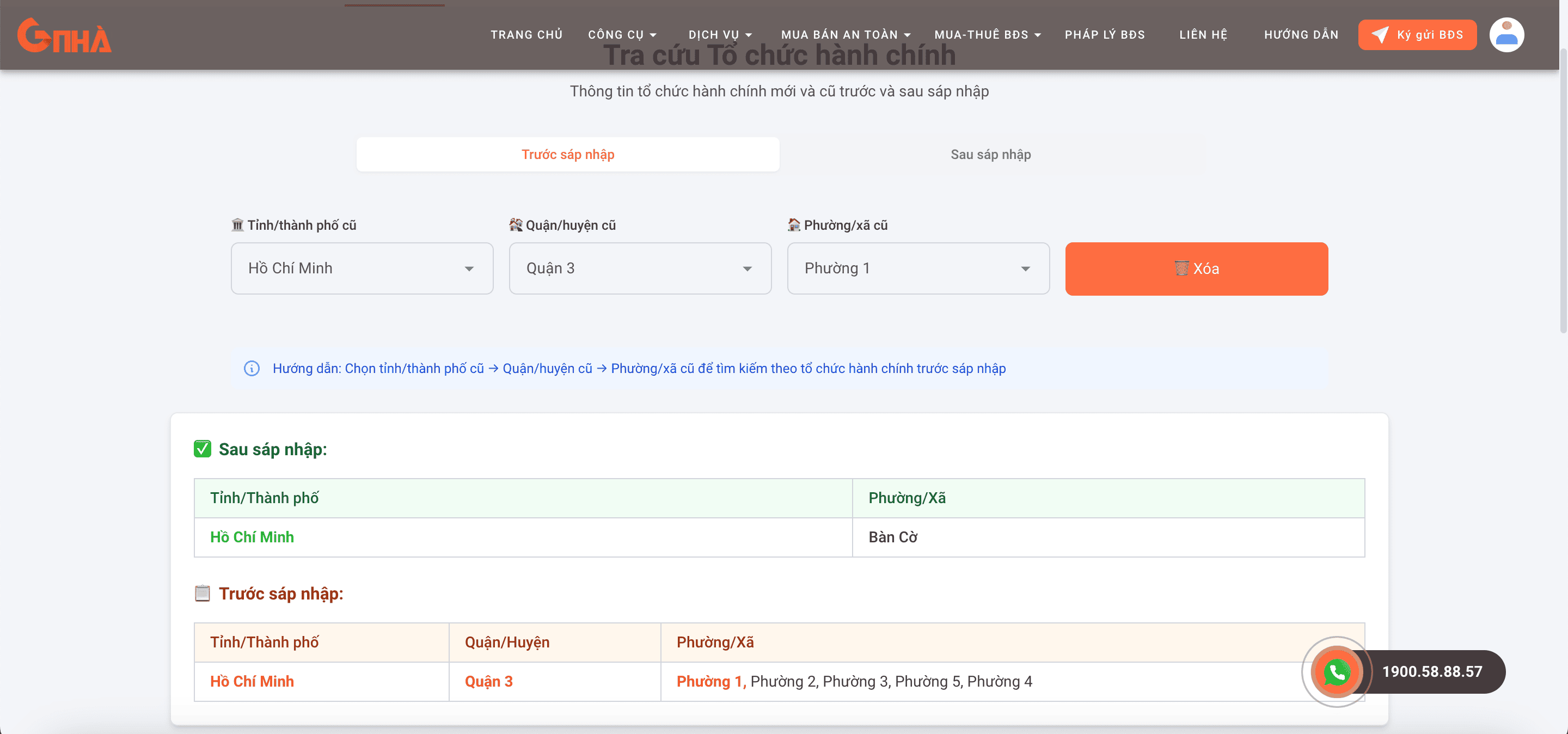
Task: Click the Hướng dẫn instruction text
Action: point(639,369)
